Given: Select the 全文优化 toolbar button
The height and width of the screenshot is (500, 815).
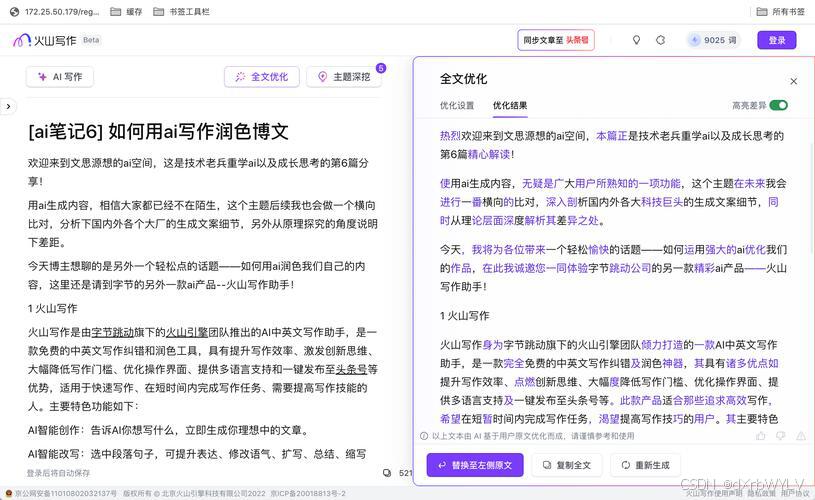Looking at the screenshot, I should click(x=261, y=77).
